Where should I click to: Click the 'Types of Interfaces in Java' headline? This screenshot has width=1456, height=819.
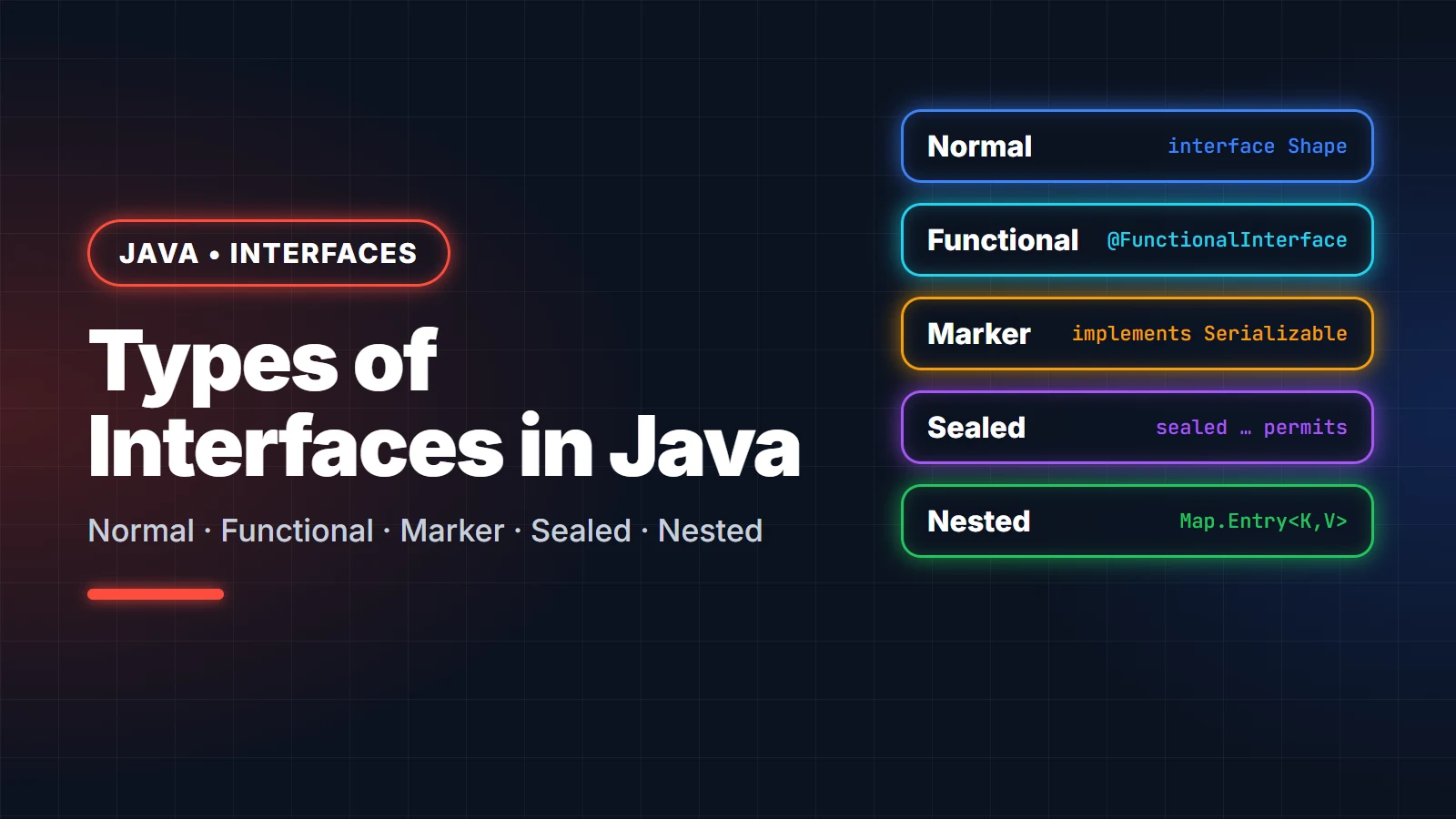coord(444,404)
